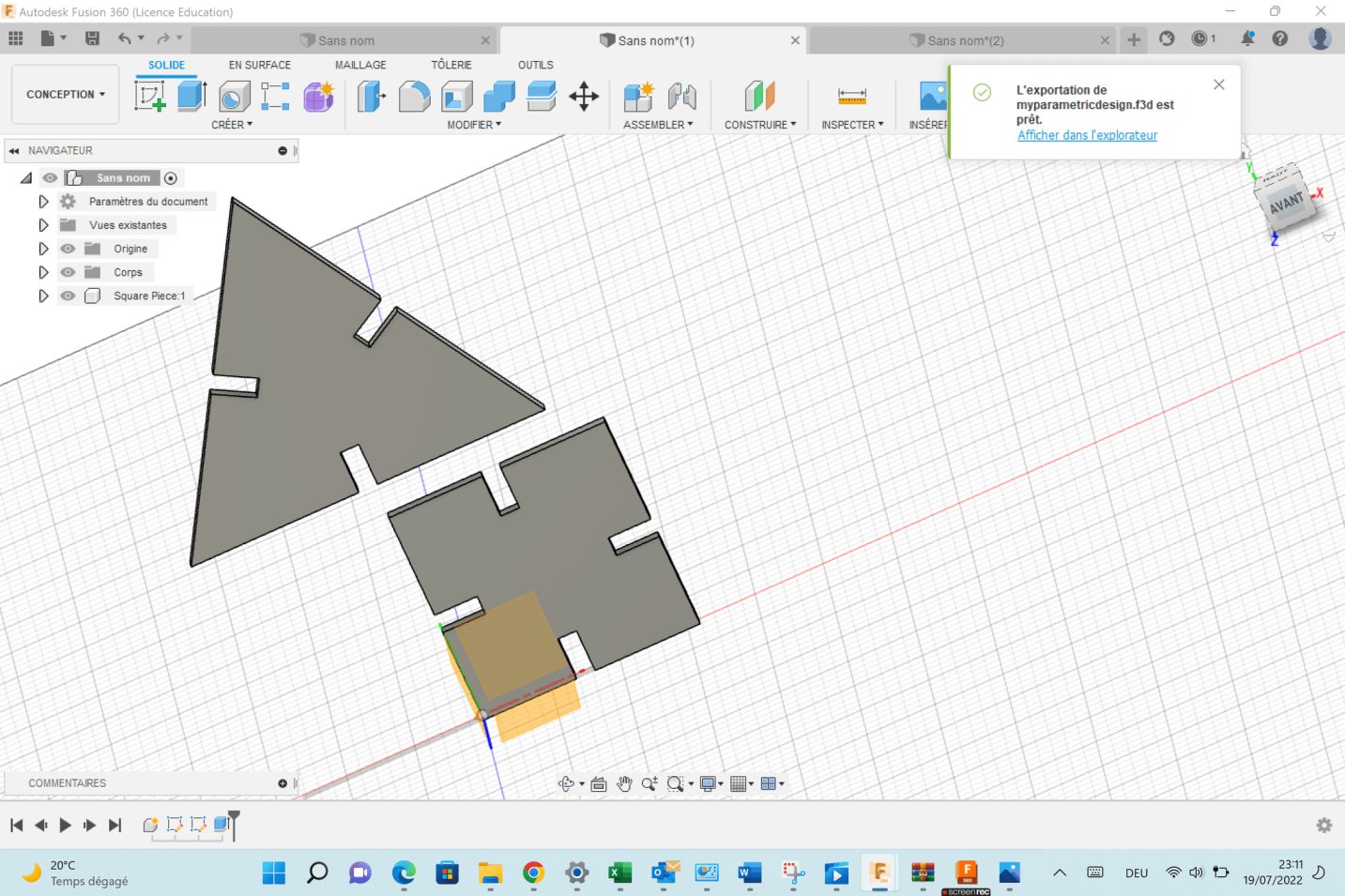The image size is (1345, 896).
Task: Select the Create Sketch tool
Action: point(150,96)
